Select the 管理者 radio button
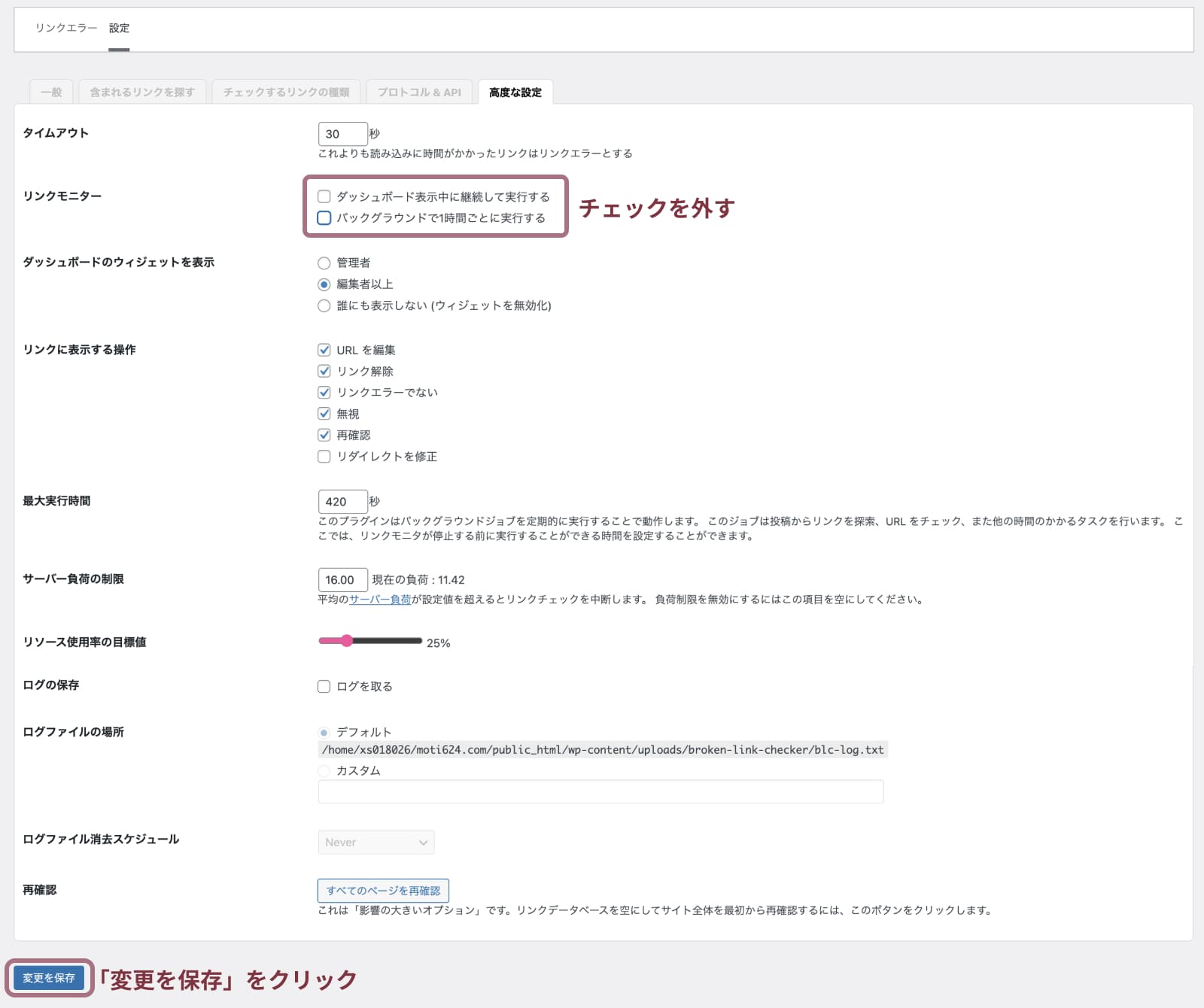 tap(324, 263)
